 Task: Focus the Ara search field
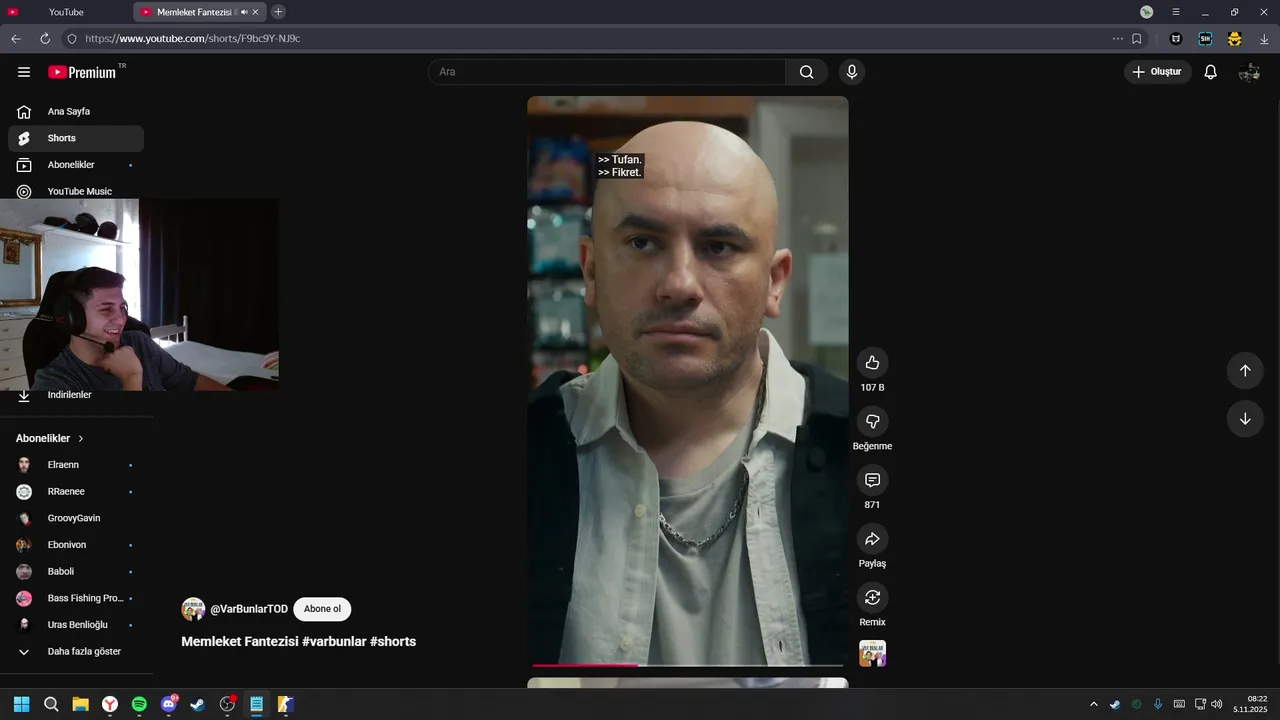pyautogui.click(x=607, y=72)
